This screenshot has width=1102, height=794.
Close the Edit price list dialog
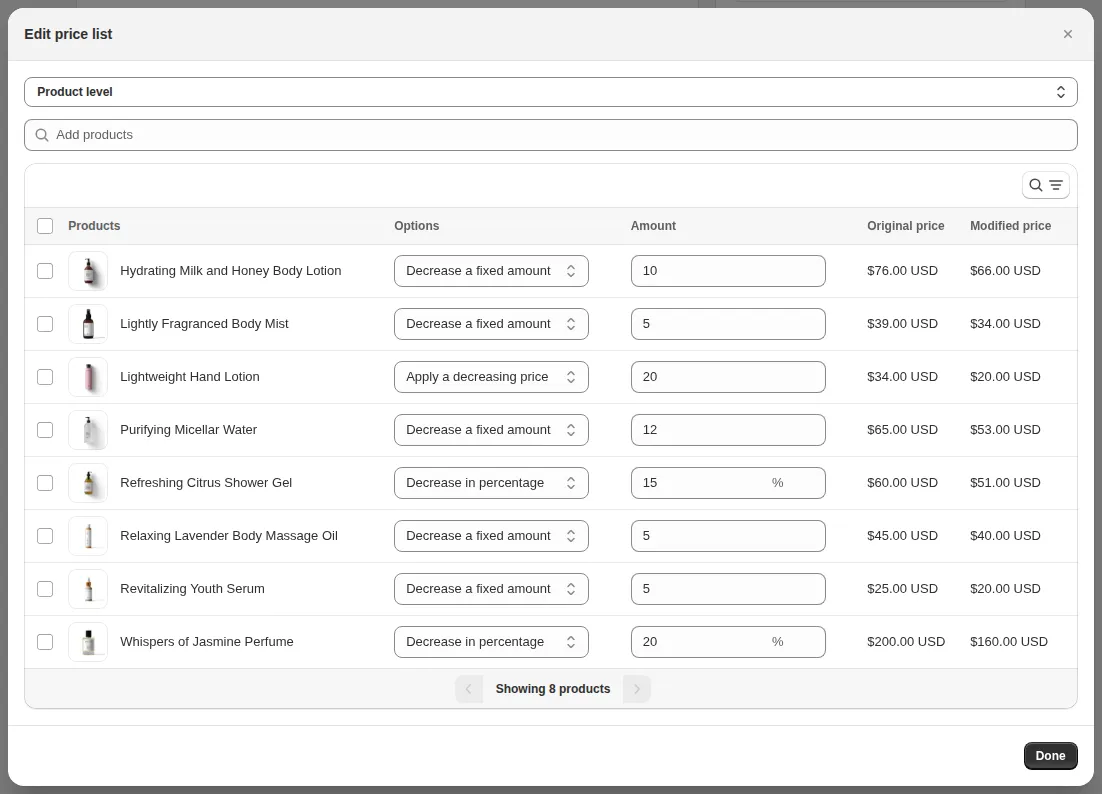1068,34
